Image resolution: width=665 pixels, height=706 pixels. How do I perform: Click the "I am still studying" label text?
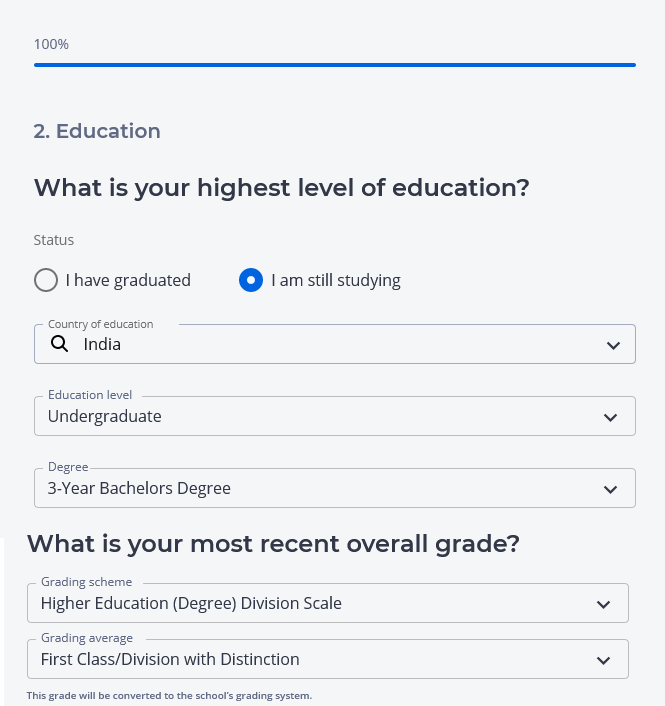(x=336, y=280)
